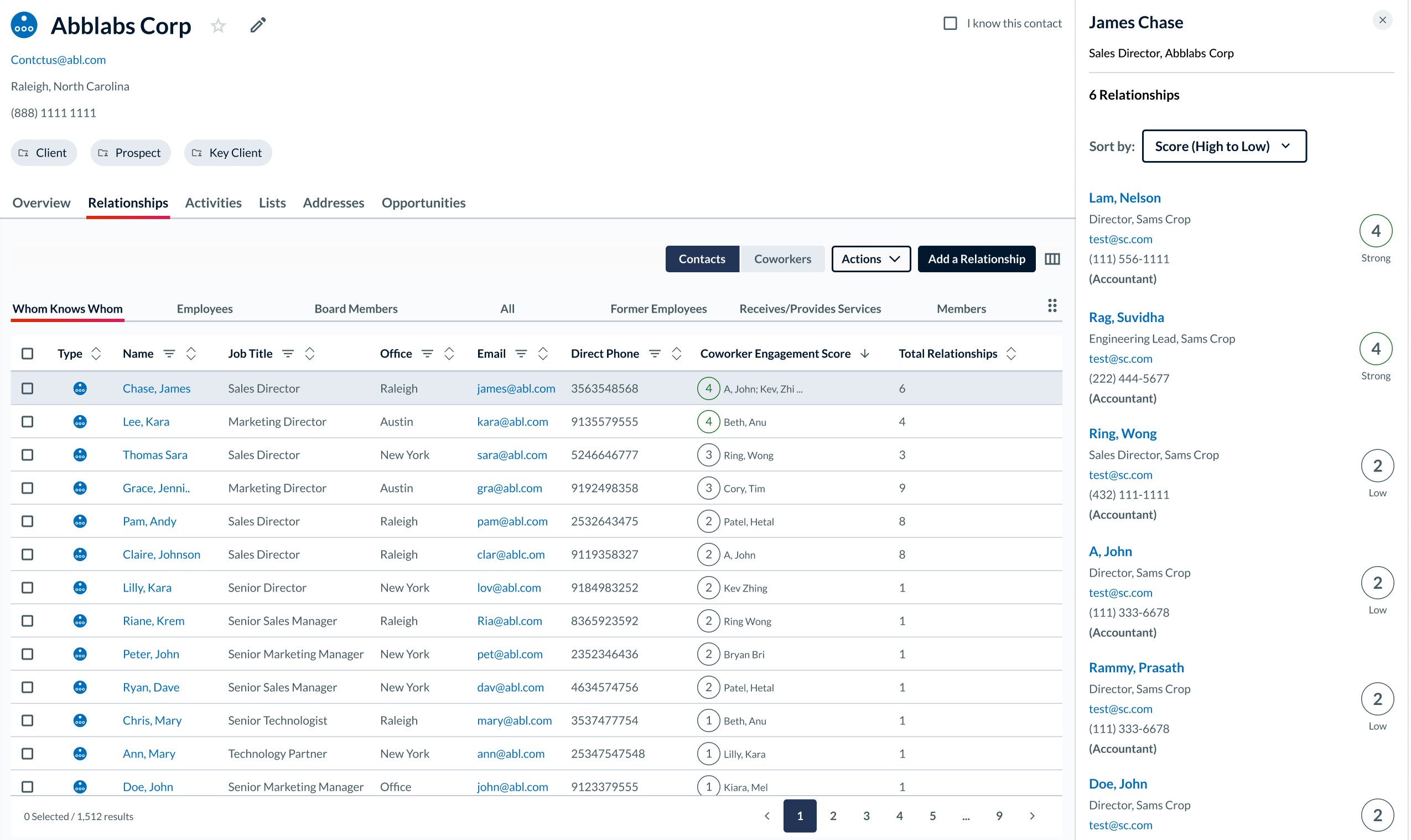Open the column chooser icon beside Add a Relationship

click(1051, 258)
